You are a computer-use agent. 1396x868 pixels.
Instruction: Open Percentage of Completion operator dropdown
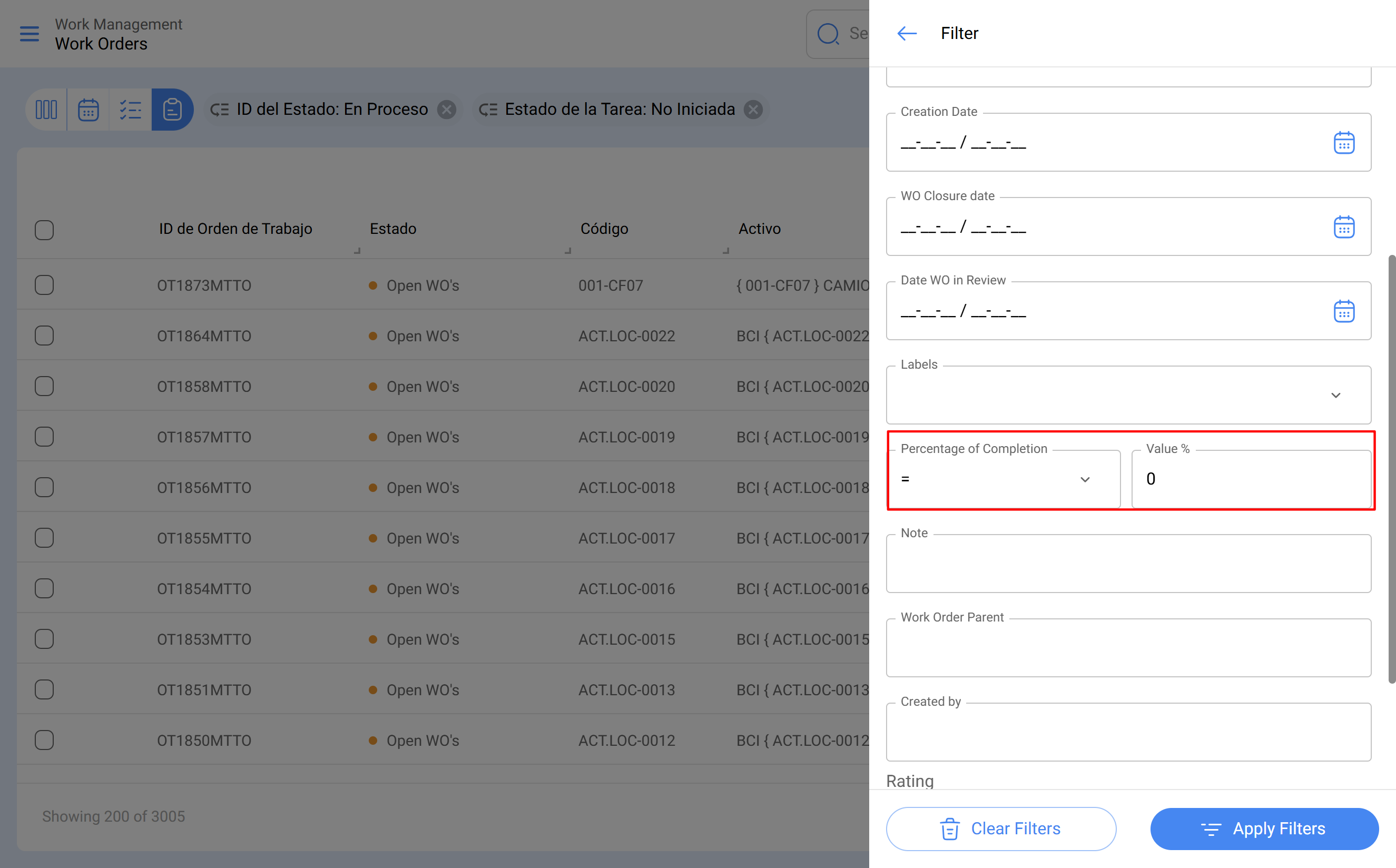pos(1004,479)
